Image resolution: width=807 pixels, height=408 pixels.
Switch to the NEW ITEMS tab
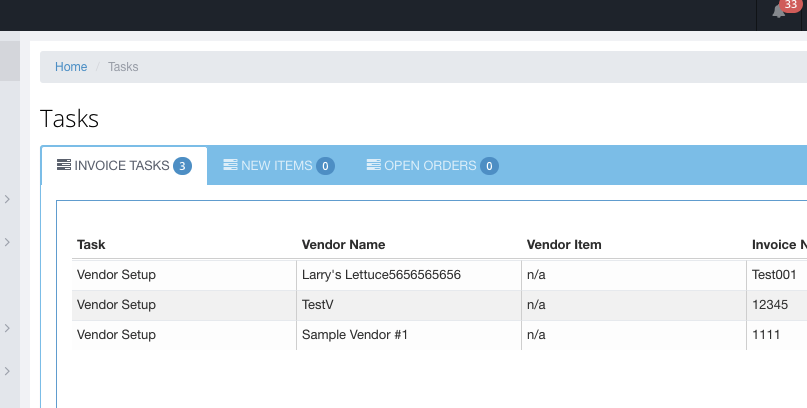[279, 166]
